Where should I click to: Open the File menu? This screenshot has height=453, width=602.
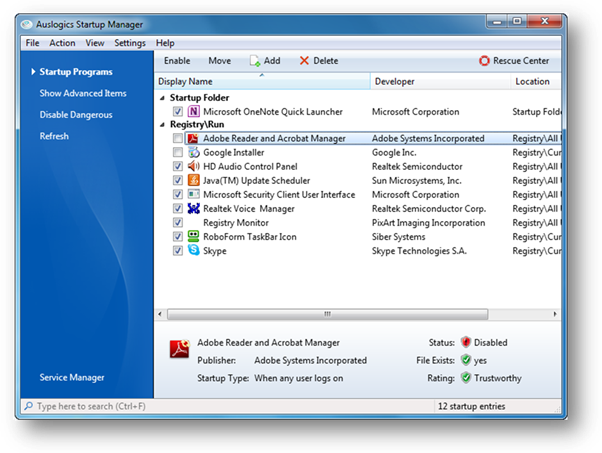[32, 43]
